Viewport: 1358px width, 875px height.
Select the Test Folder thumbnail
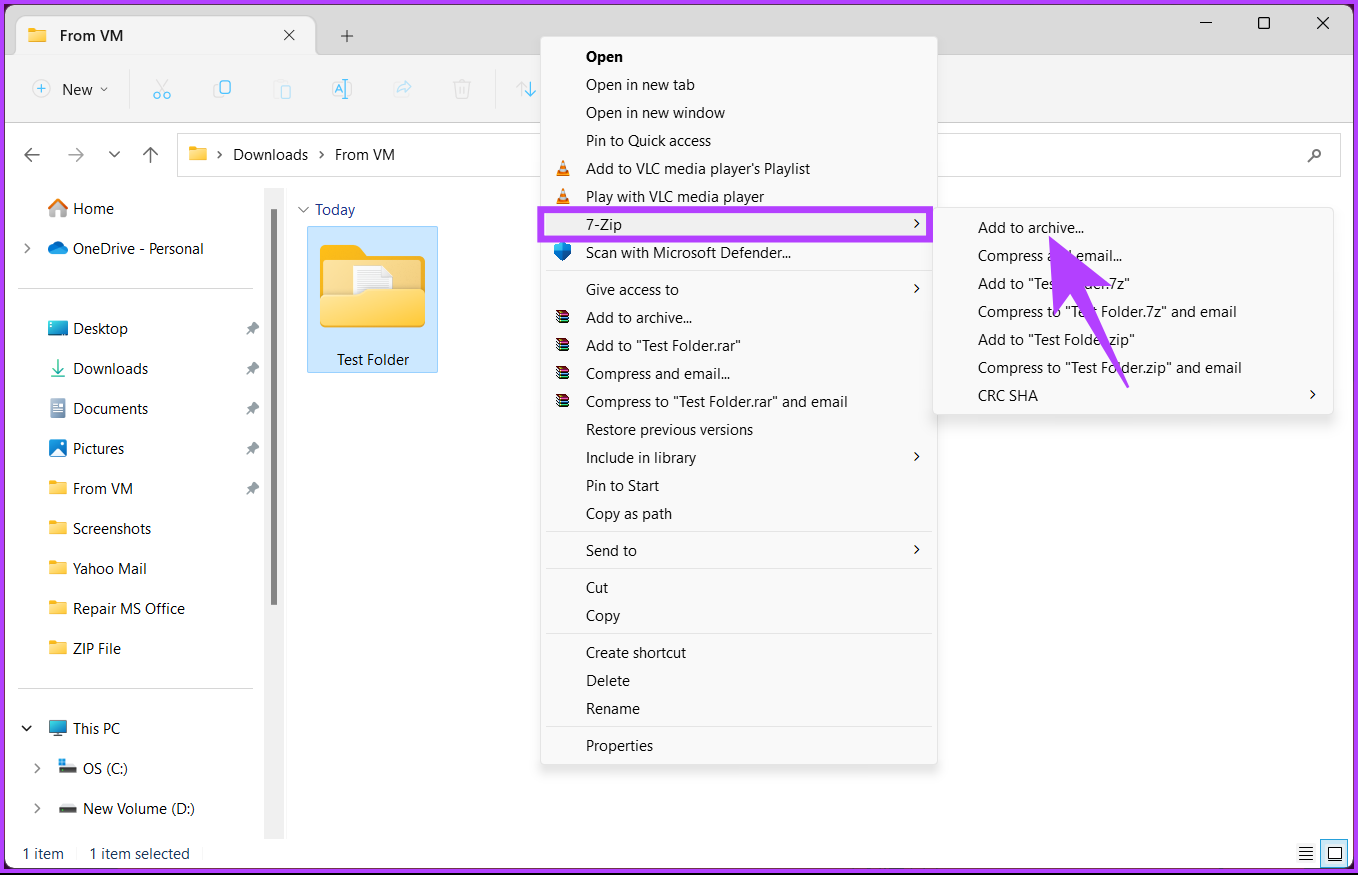372,299
